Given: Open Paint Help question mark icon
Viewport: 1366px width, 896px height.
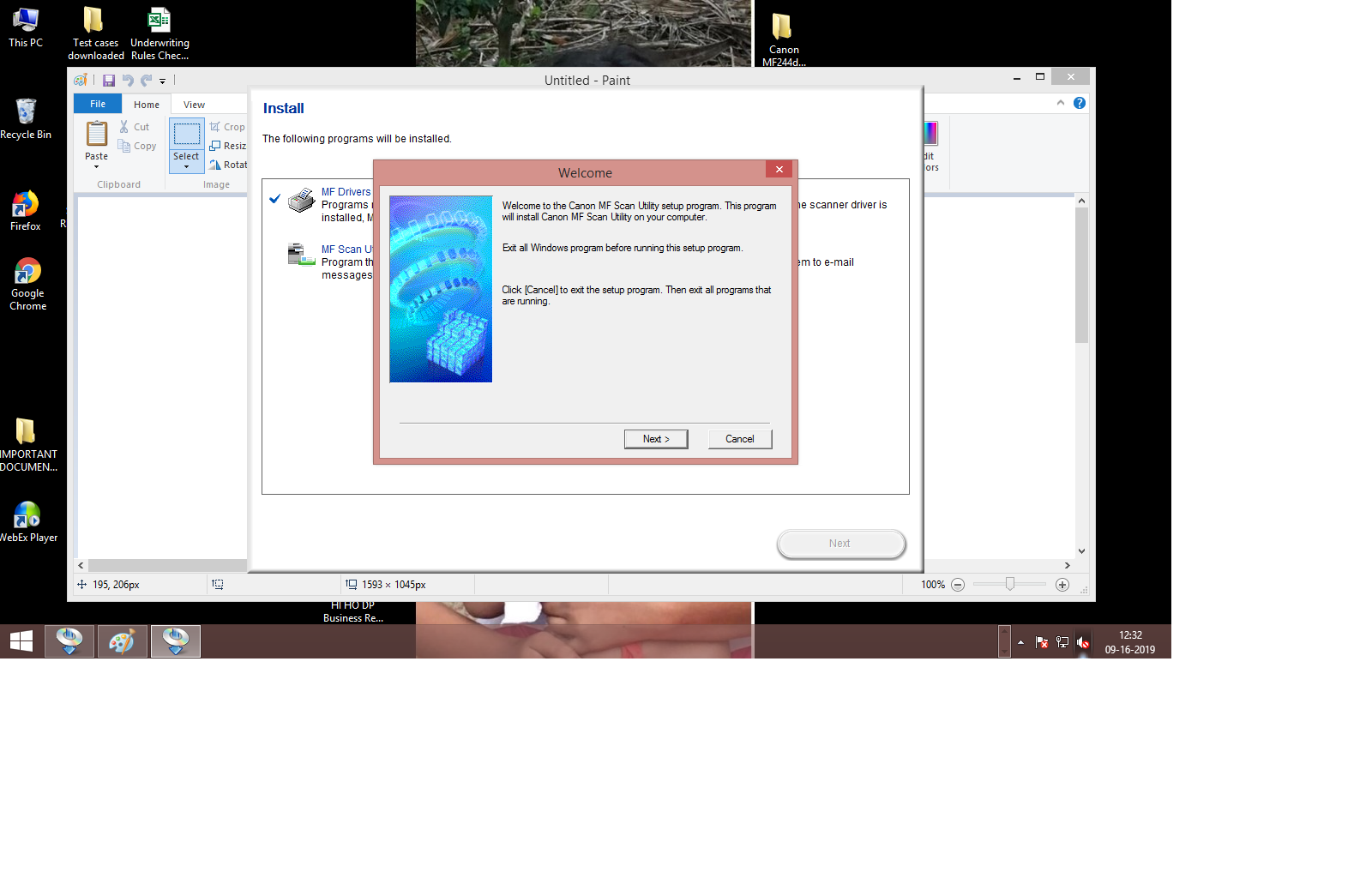Looking at the screenshot, I should pyautogui.click(x=1080, y=103).
